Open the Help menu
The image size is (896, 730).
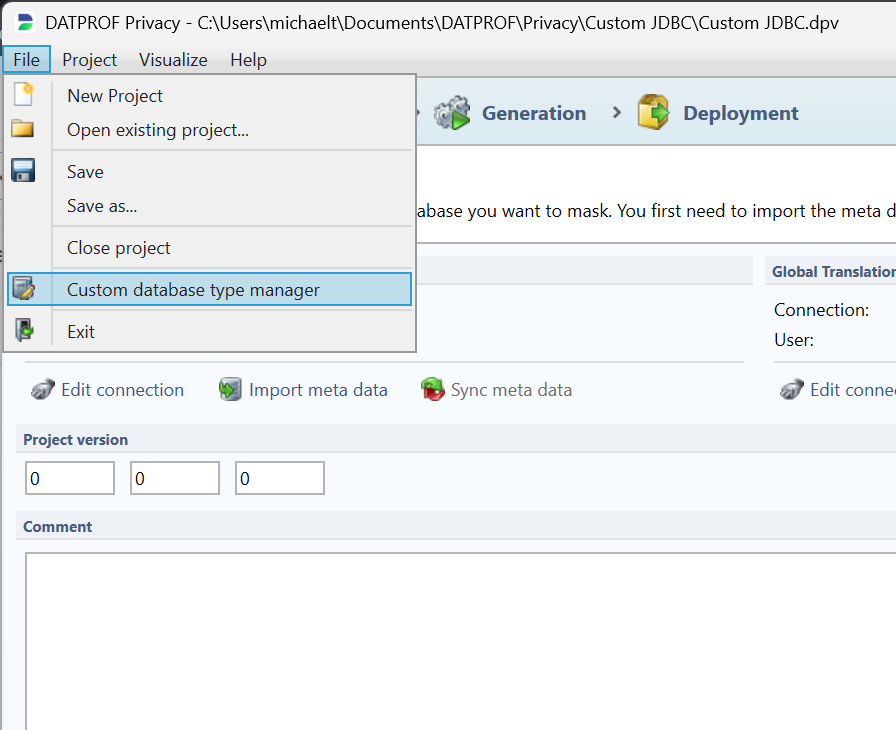click(248, 59)
